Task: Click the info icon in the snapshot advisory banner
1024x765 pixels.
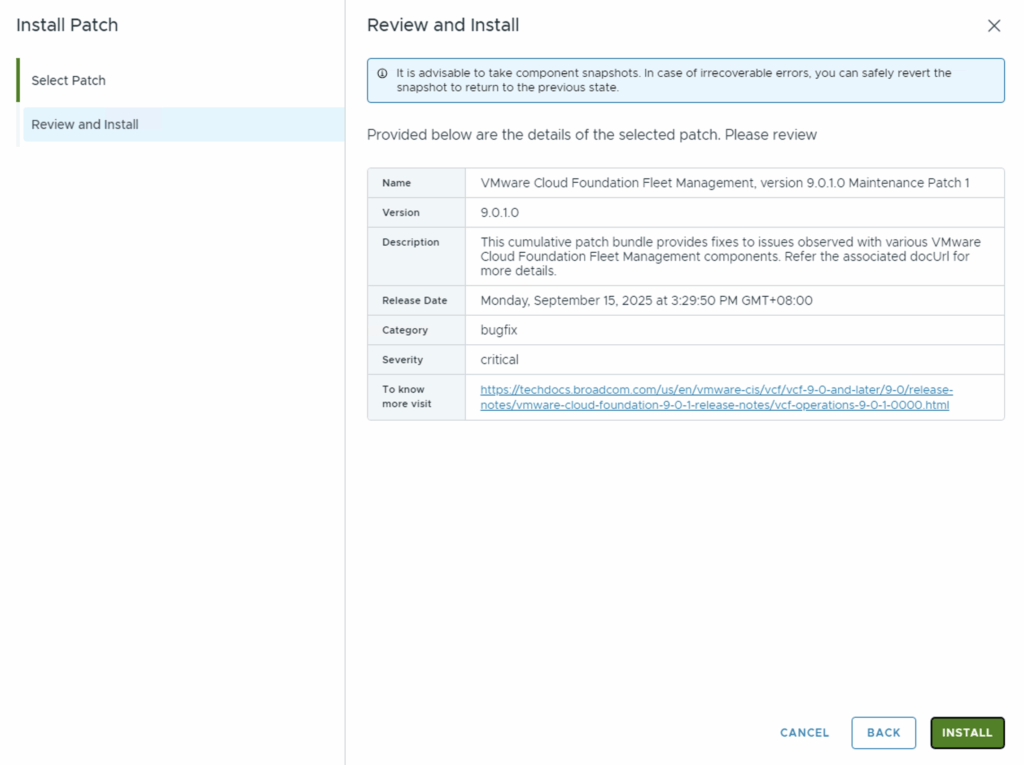Action: [382, 74]
